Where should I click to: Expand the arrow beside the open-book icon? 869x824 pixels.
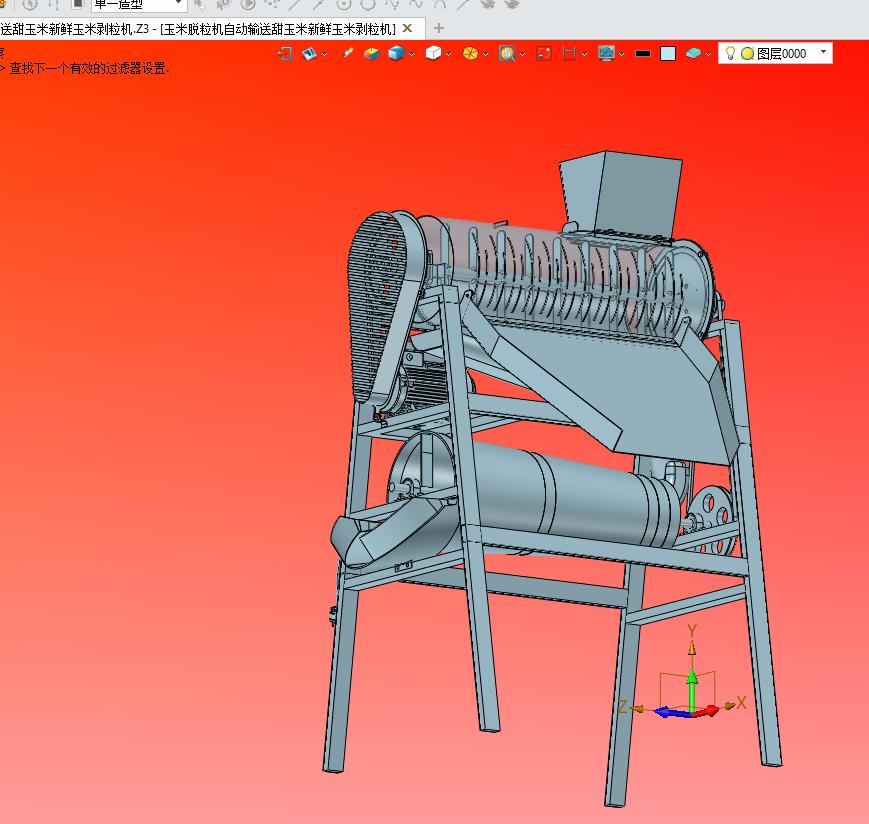coord(324,54)
